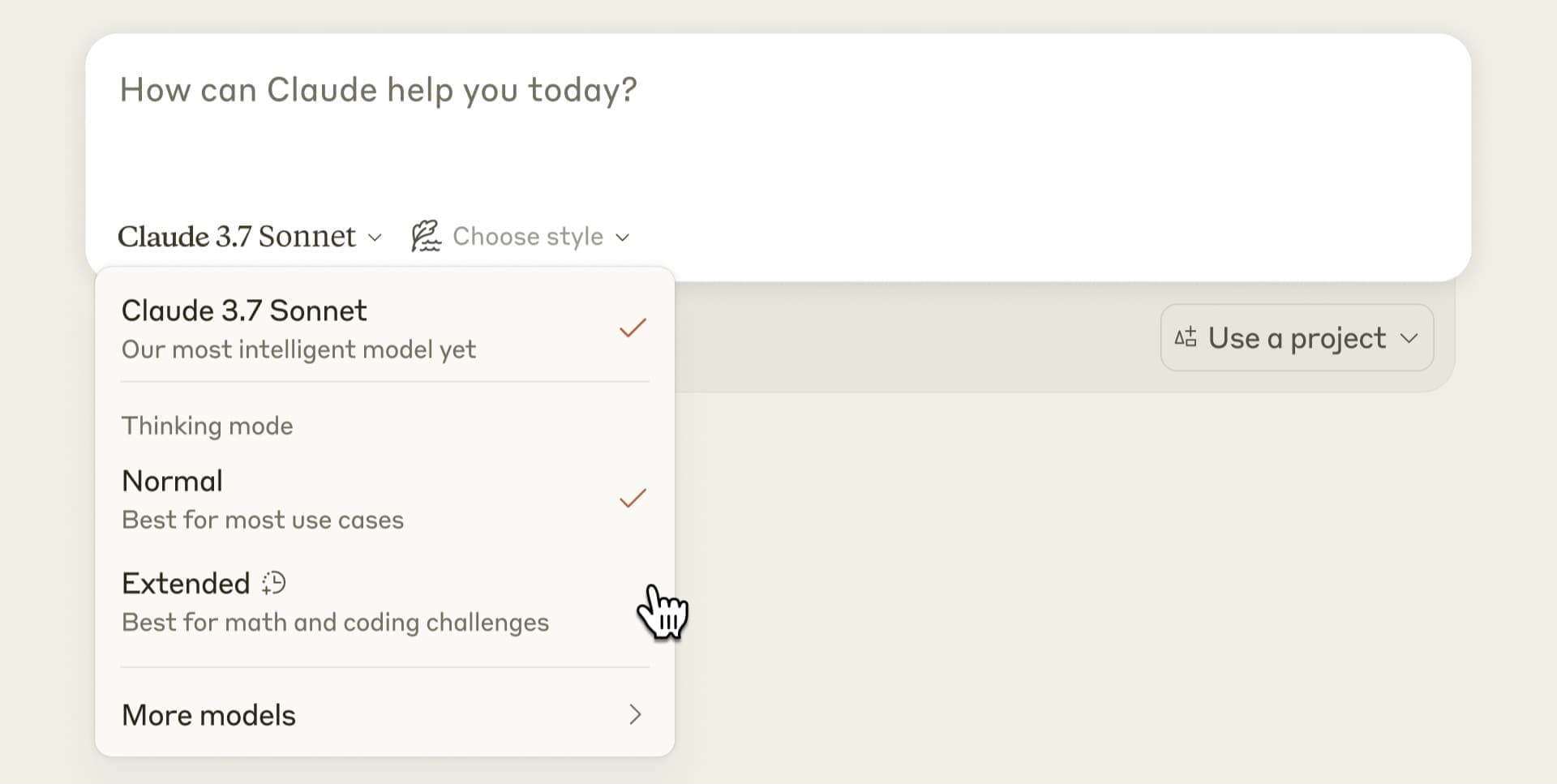1557x784 pixels.
Task: Click the Claude 3.7 Sonnet selector label
Action: 237,237
